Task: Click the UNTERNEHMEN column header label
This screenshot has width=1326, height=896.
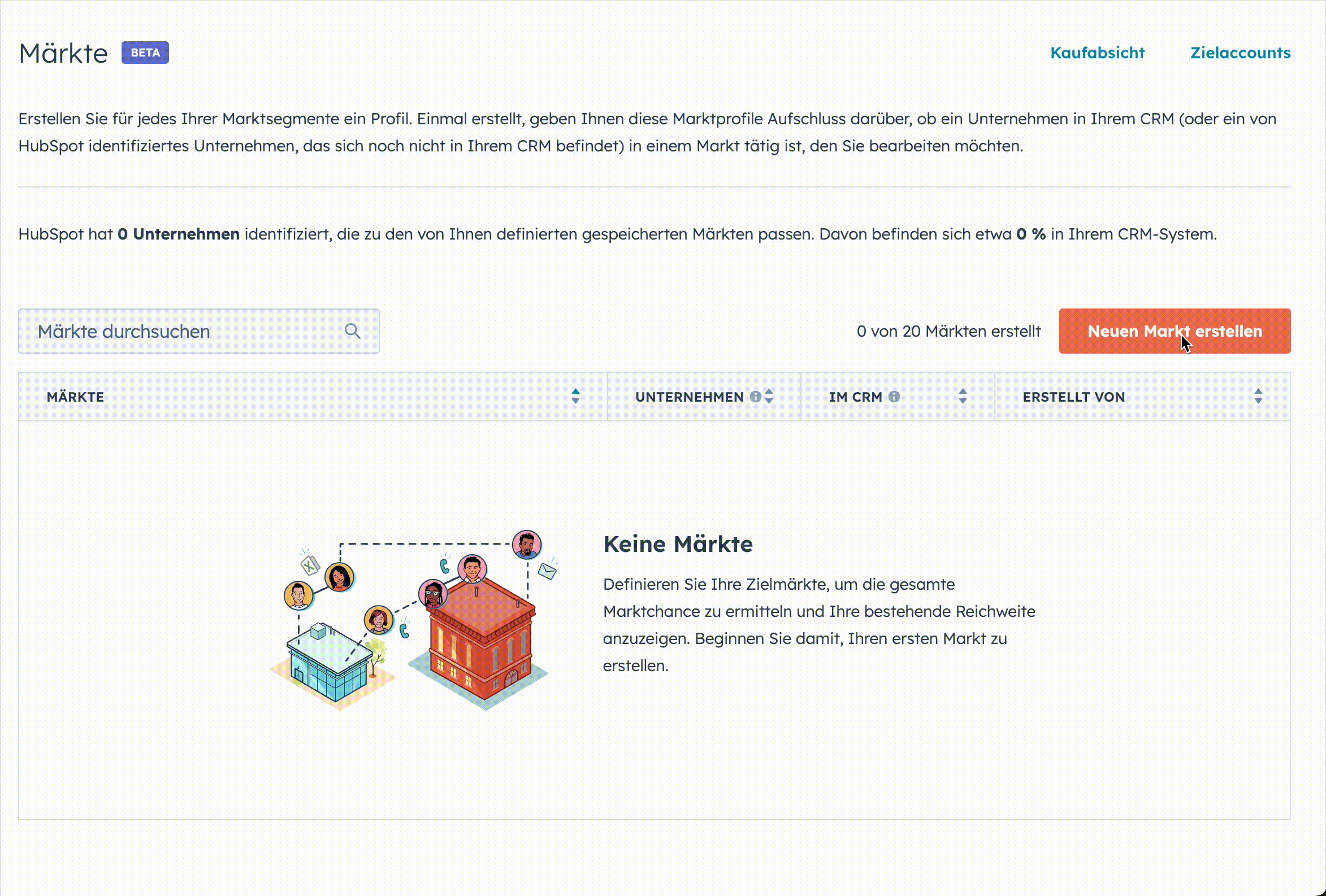Action: coord(689,397)
